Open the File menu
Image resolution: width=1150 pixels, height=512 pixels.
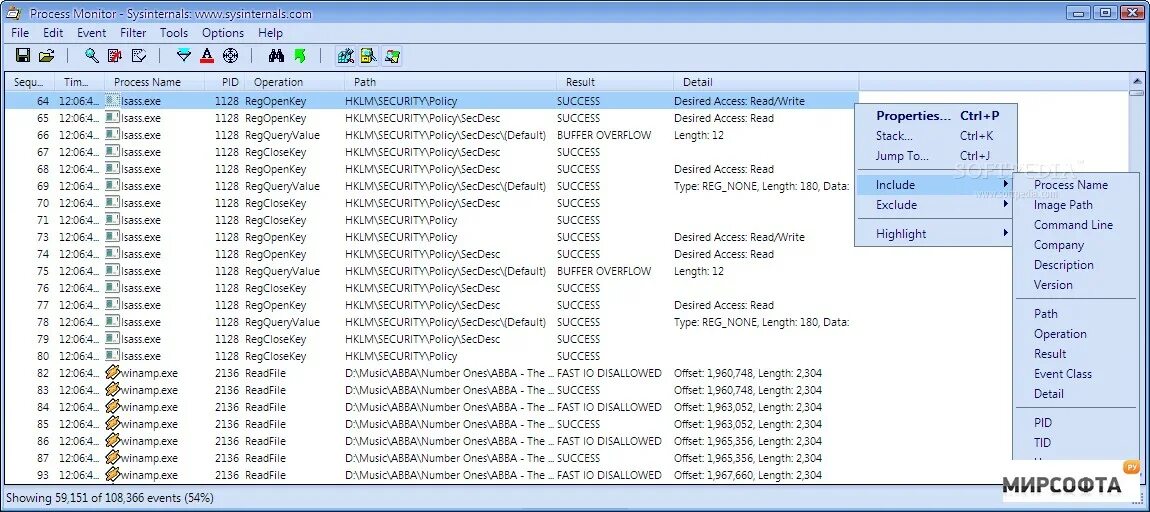20,33
